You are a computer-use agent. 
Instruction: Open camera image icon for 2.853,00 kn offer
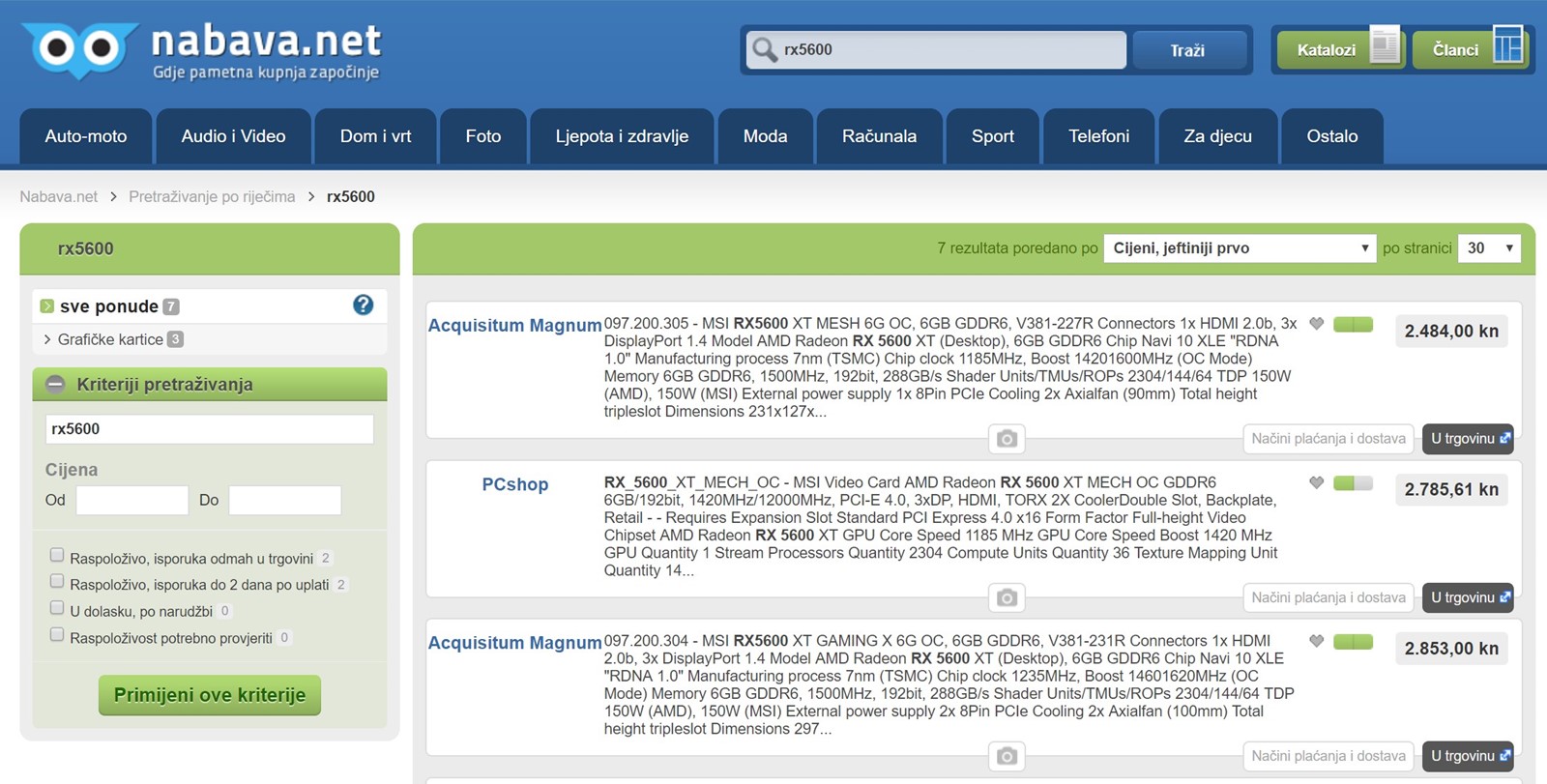(x=1007, y=756)
